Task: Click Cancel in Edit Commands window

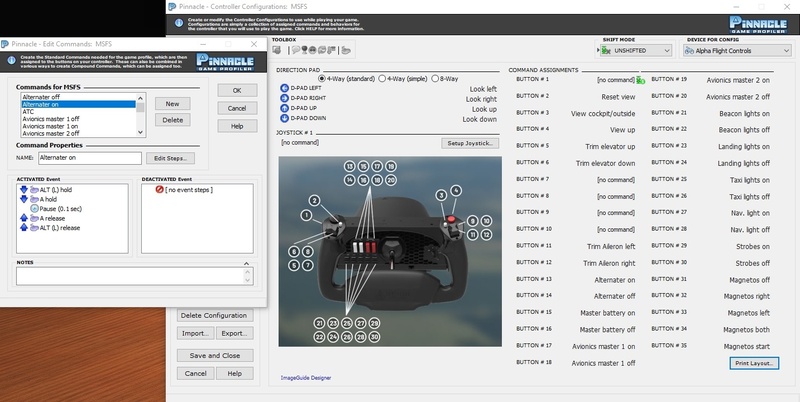Action: [x=237, y=108]
